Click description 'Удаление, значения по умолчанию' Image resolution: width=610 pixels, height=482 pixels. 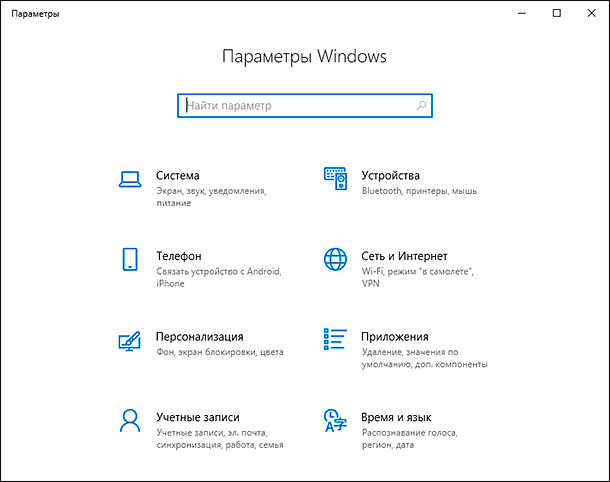pyautogui.click(x=424, y=358)
